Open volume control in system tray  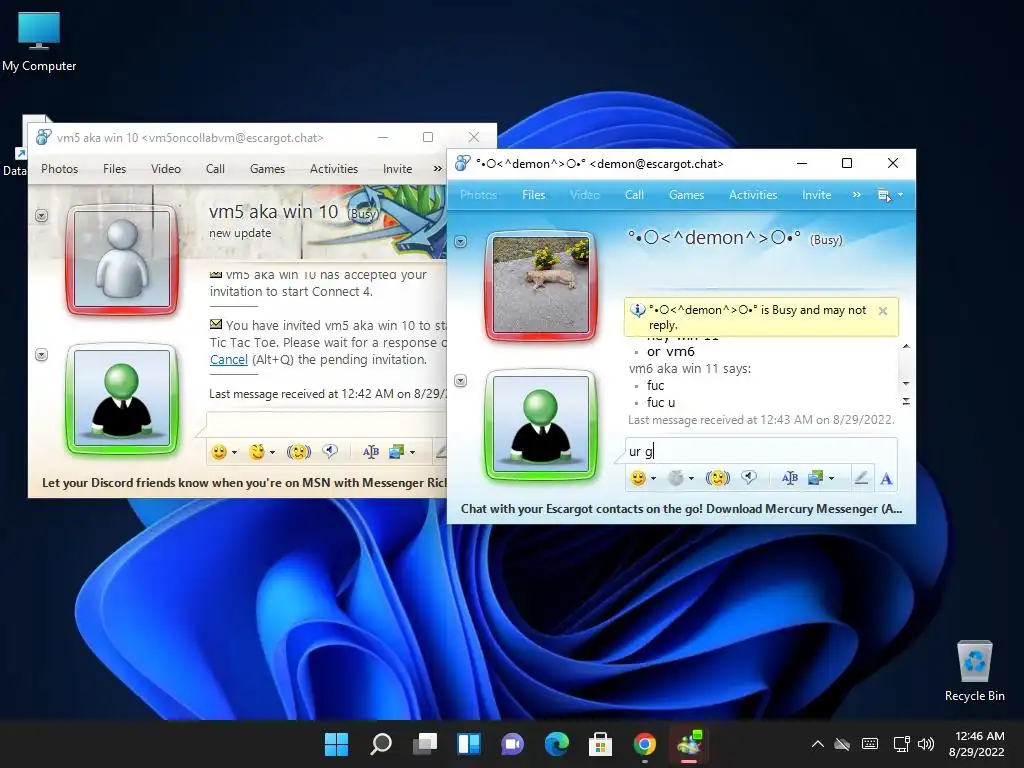pyautogui.click(x=926, y=744)
